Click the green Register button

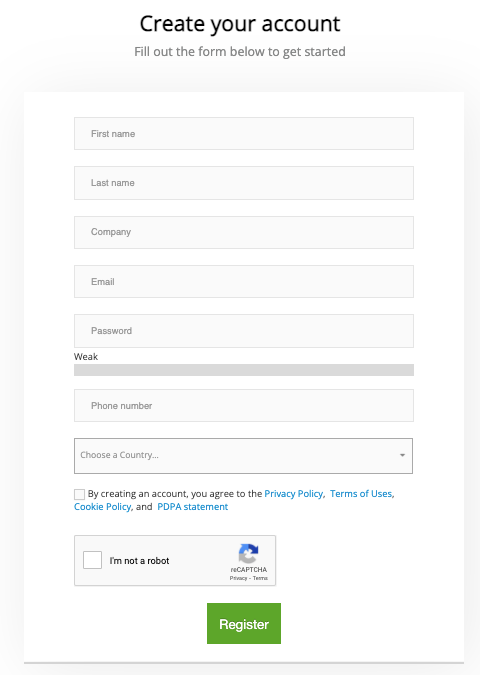pos(244,623)
